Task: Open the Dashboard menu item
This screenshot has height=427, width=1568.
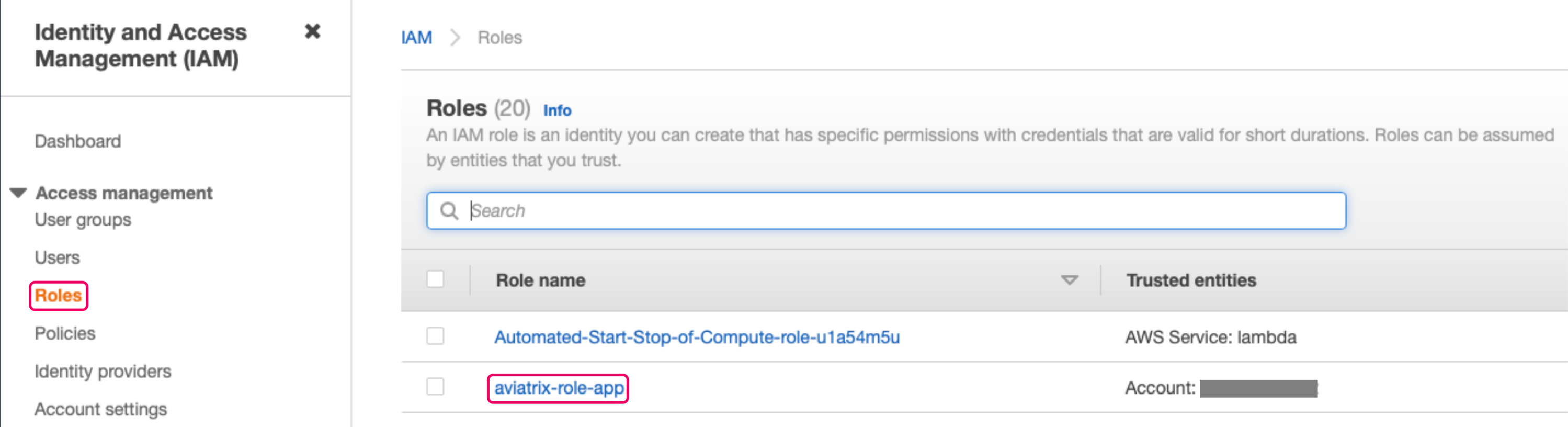Action: (78, 141)
